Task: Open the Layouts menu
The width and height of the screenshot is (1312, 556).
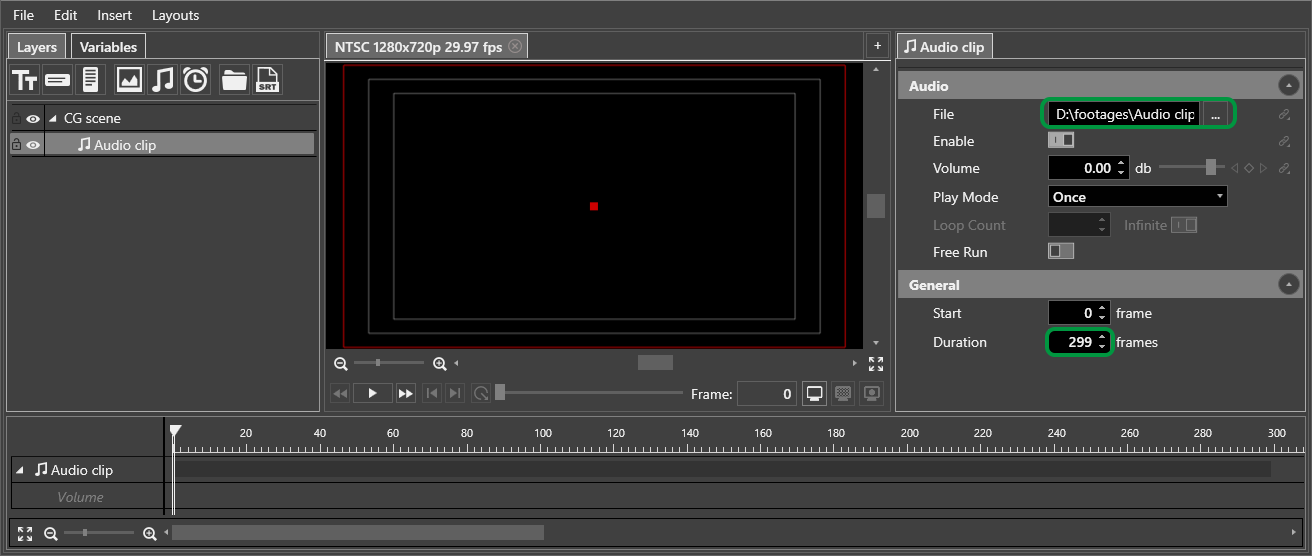Action: coord(175,15)
